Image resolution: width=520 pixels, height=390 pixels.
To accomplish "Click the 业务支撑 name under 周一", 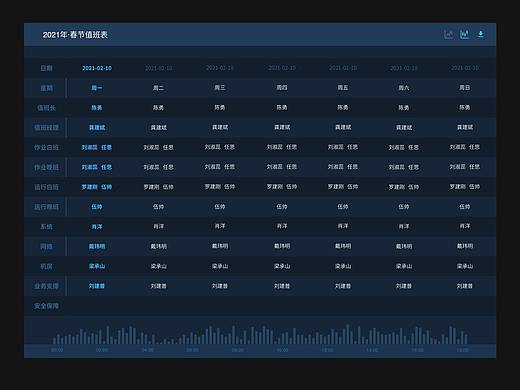I will (x=97, y=286).
